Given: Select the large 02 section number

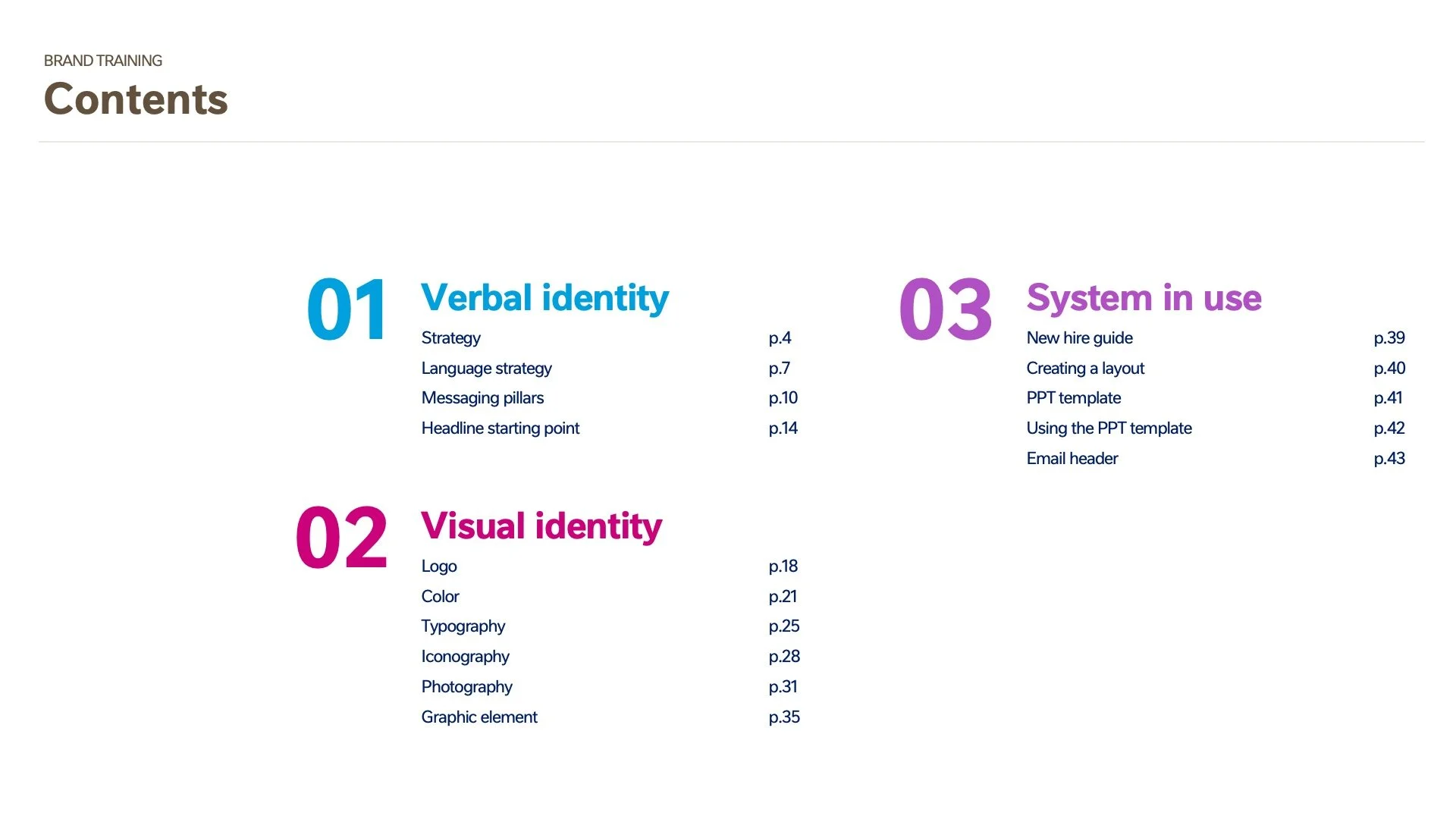Looking at the screenshot, I should pyautogui.click(x=341, y=538).
